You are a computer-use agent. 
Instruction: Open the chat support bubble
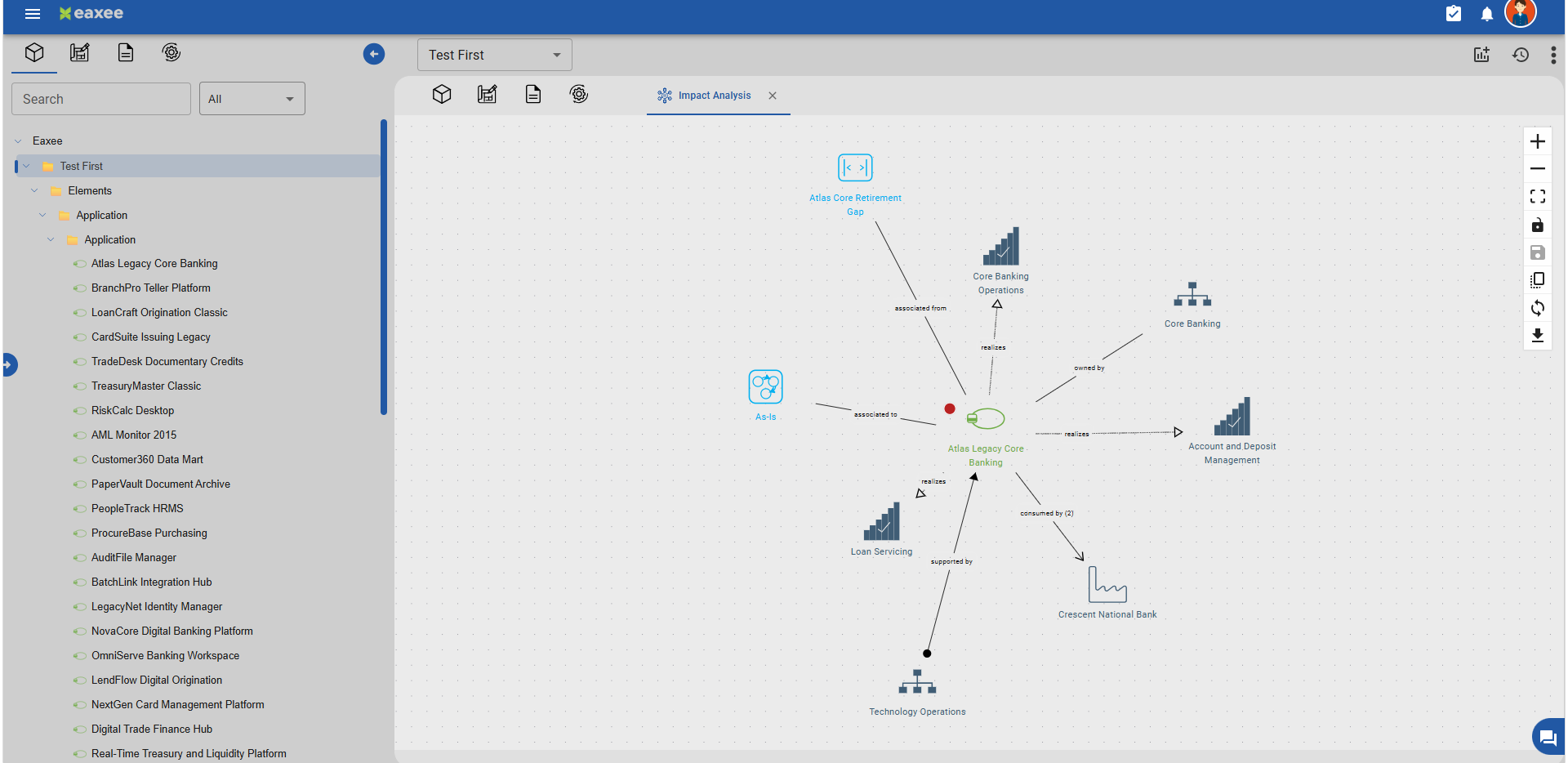(x=1548, y=738)
